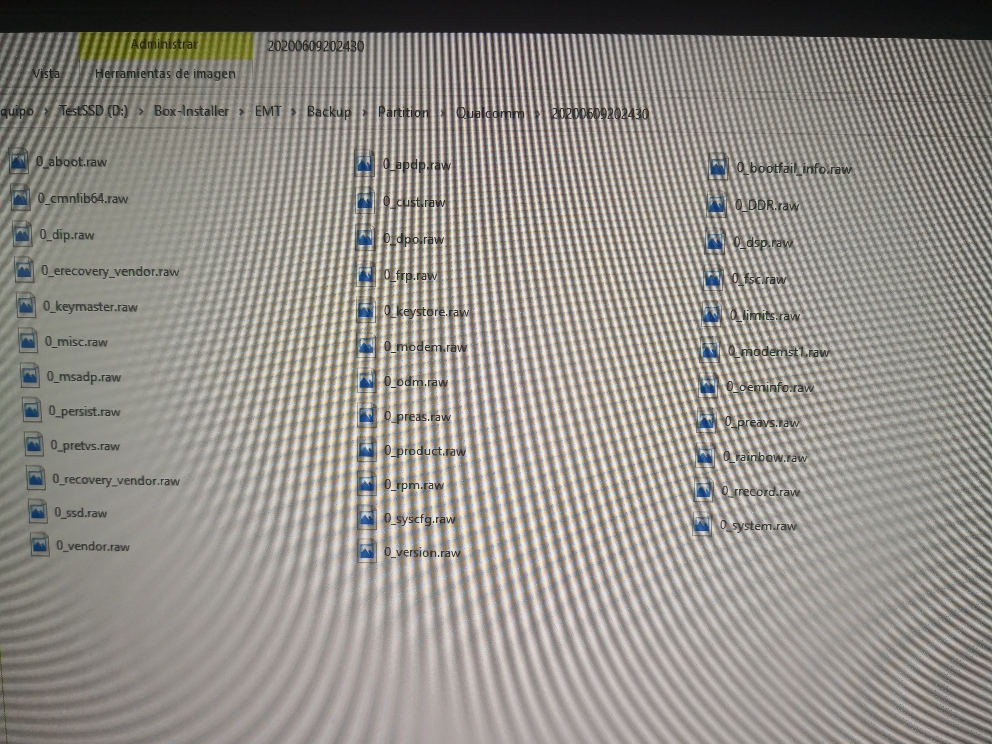Click the 20200609202430 folder in address bar

tap(600, 114)
